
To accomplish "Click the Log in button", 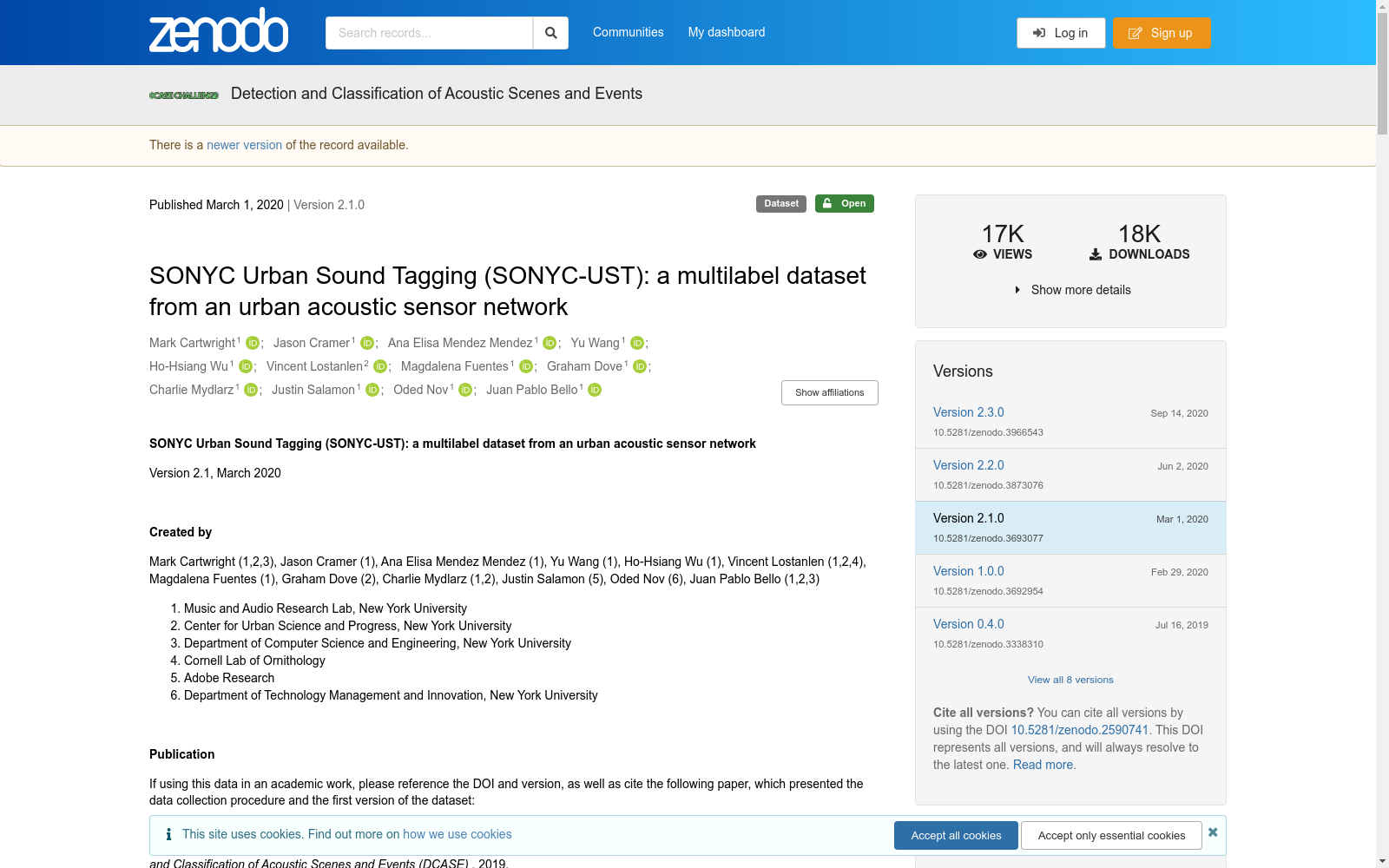I will point(1061,33).
